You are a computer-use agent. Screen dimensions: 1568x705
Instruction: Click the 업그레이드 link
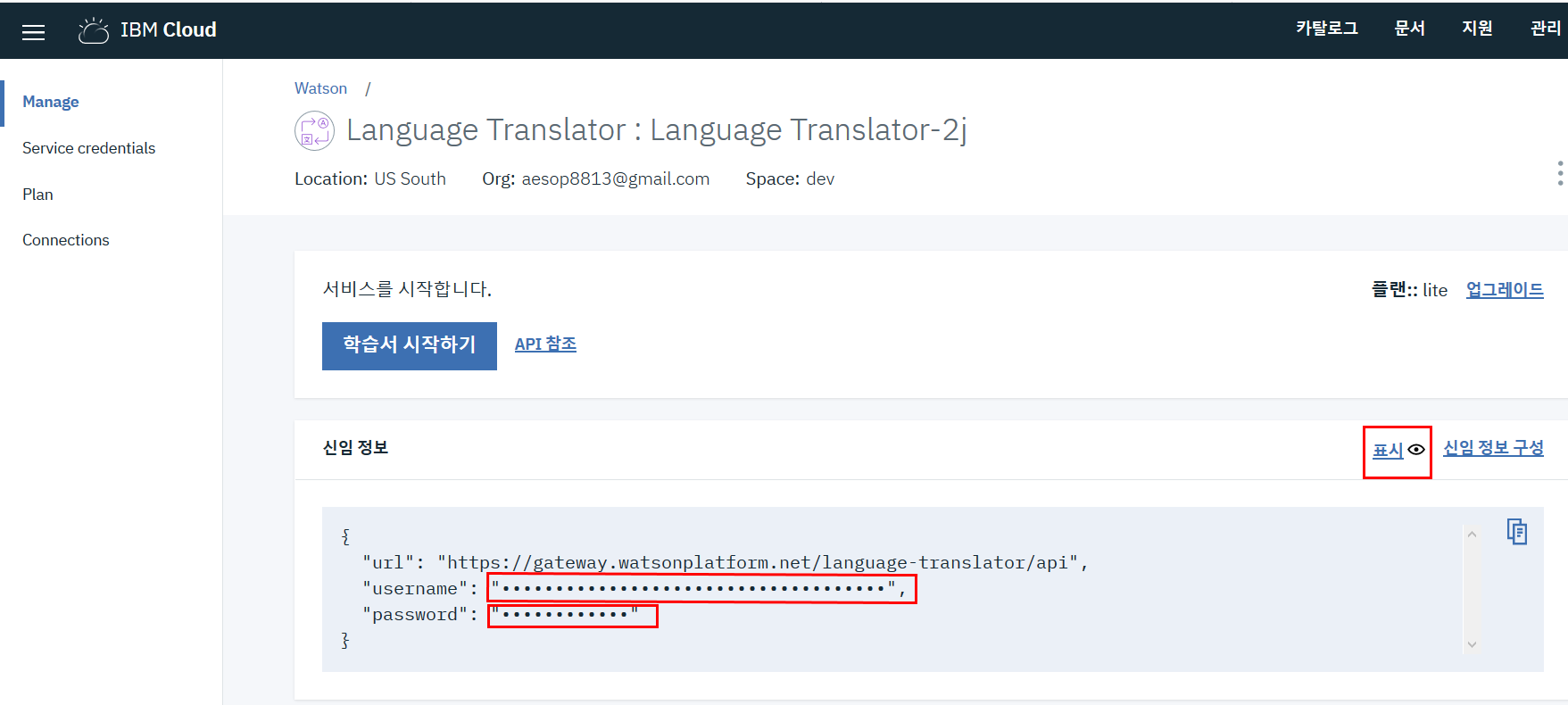pos(1505,290)
